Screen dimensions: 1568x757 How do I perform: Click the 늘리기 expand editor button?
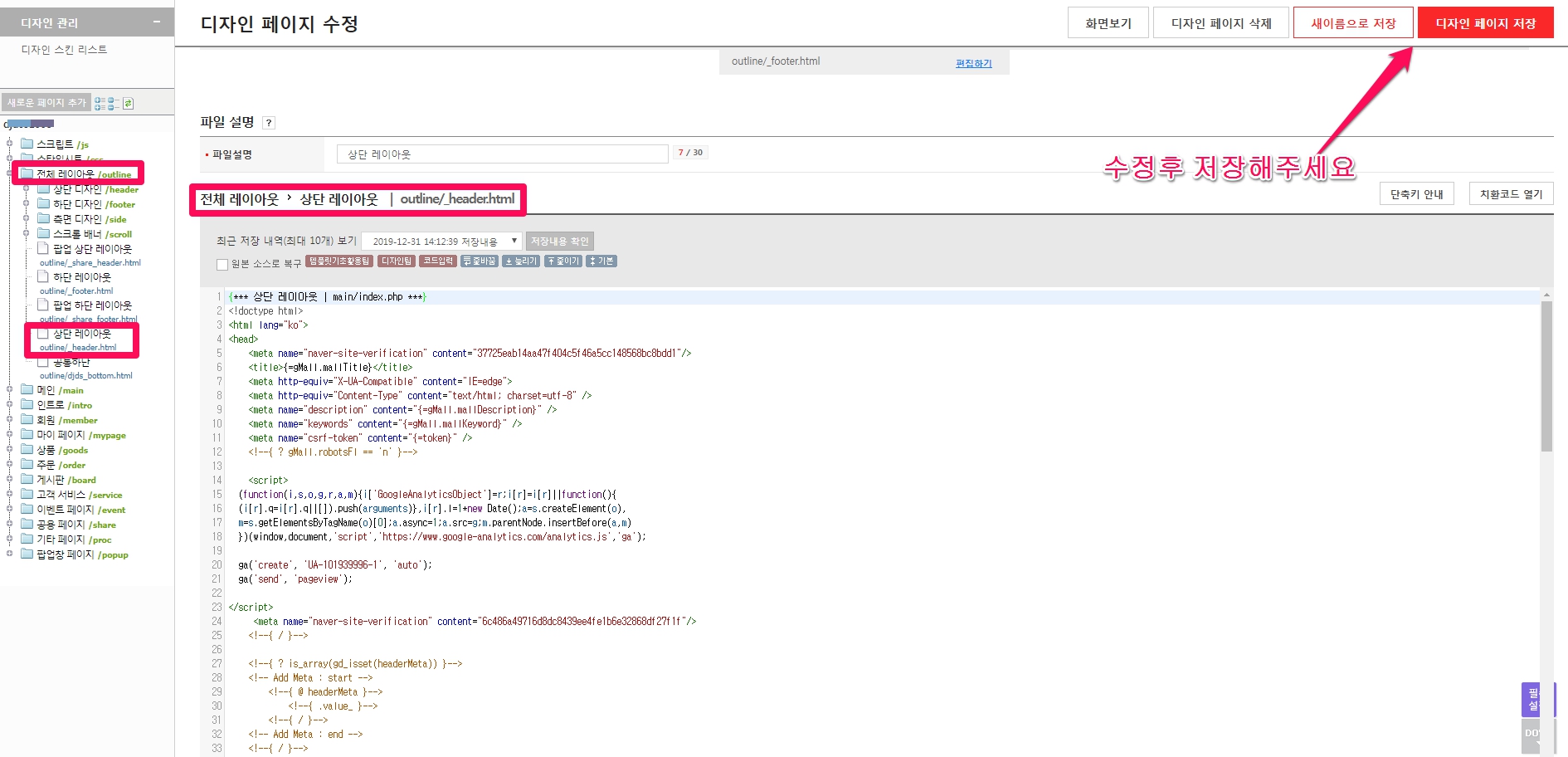click(521, 261)
